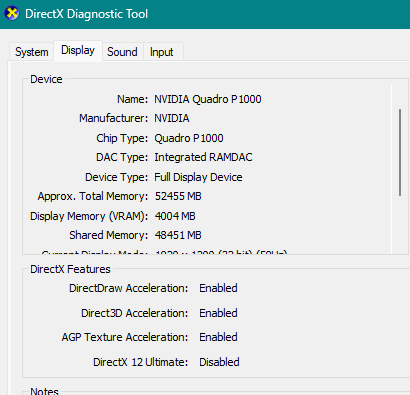Select the 48451 MB shared memory value
This screenshot has height=395, width=410.
coord(178,235)
